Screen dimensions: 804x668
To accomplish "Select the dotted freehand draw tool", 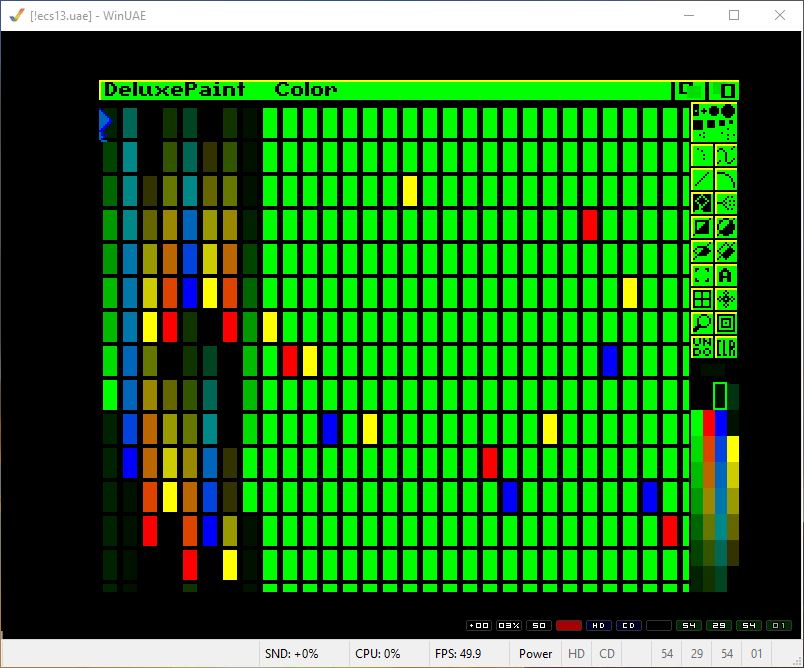I will pyautogui.click(x=702, y=155).
